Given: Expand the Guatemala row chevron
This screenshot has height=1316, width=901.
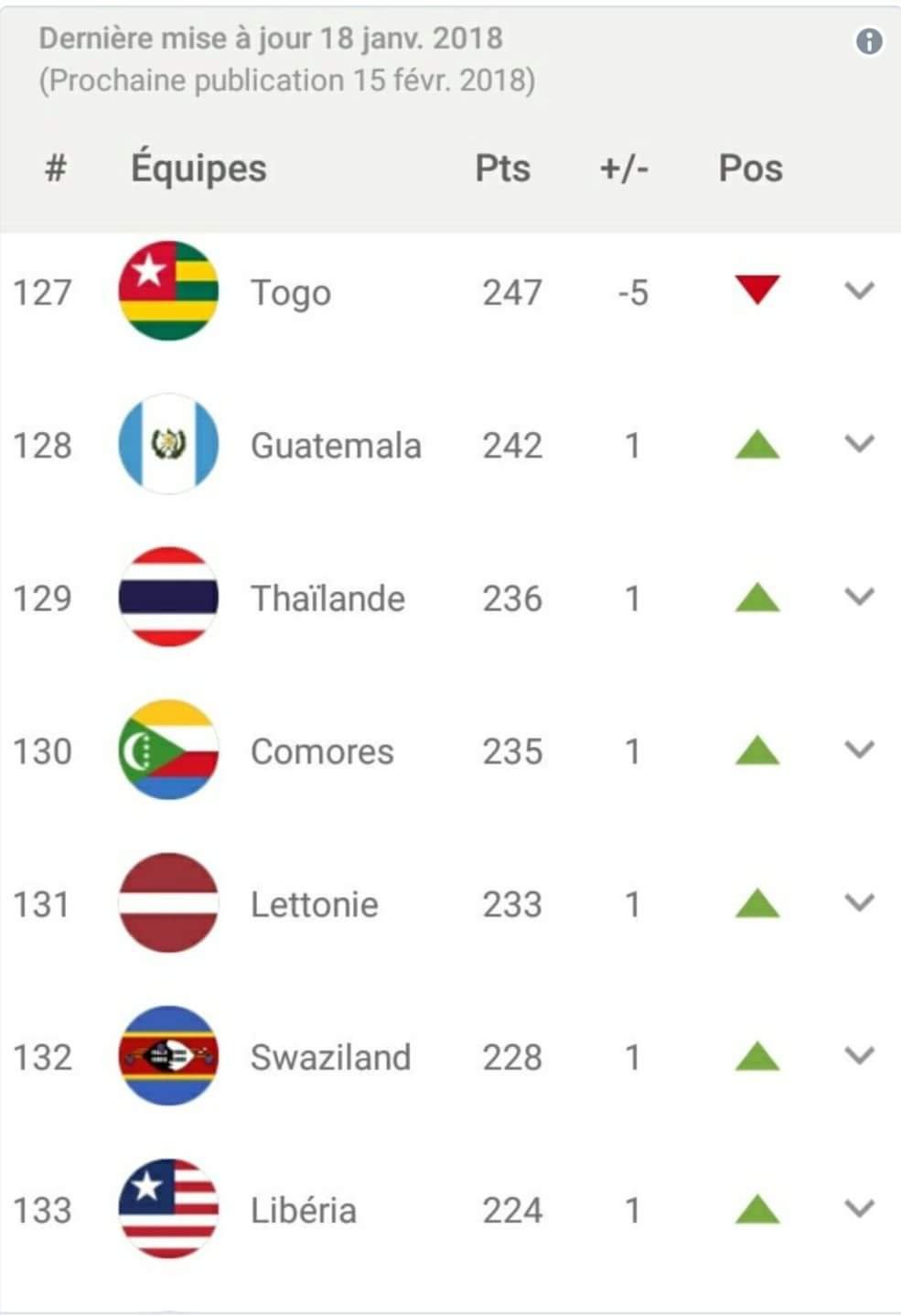Looking at the screenshot, I should click(x=859, y=445).
